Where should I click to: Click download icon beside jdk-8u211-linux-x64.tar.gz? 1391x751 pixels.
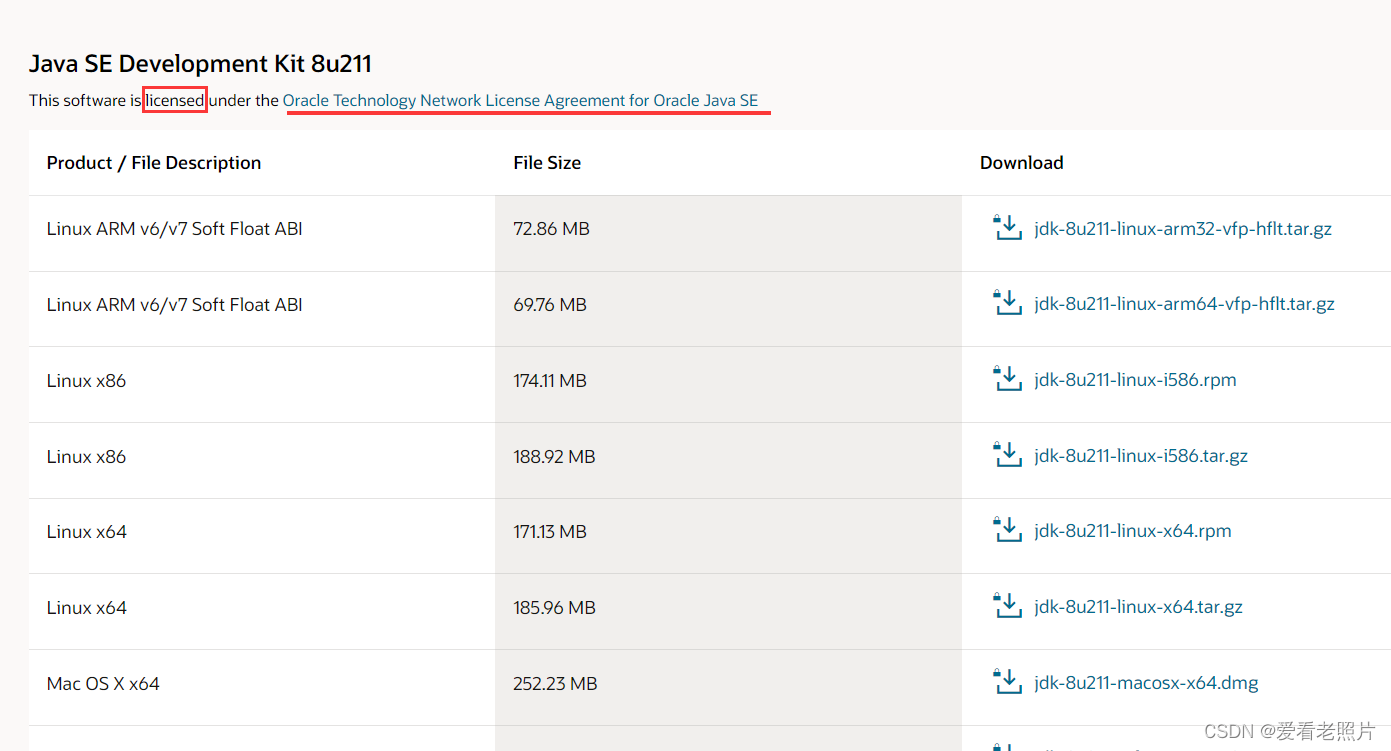pyautogui.click(x=1007, y=606)
